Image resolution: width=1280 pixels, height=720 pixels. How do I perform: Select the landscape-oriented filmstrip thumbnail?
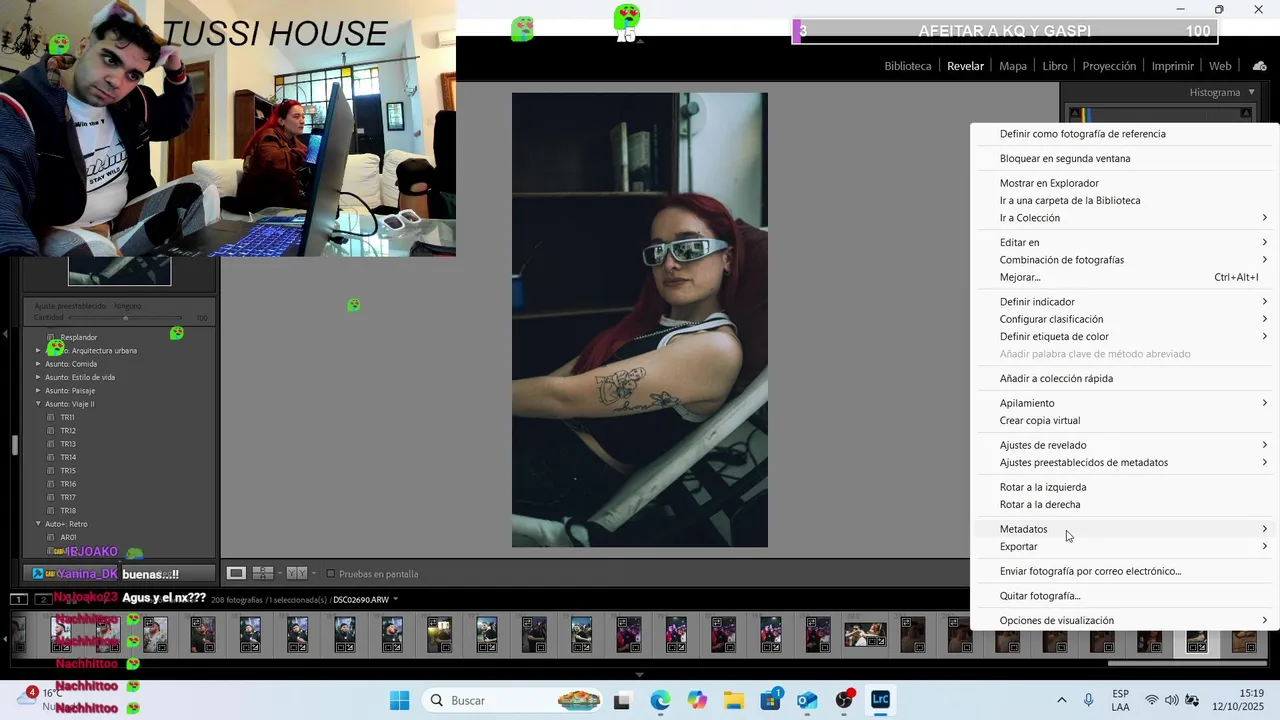(x=865, y=634)
